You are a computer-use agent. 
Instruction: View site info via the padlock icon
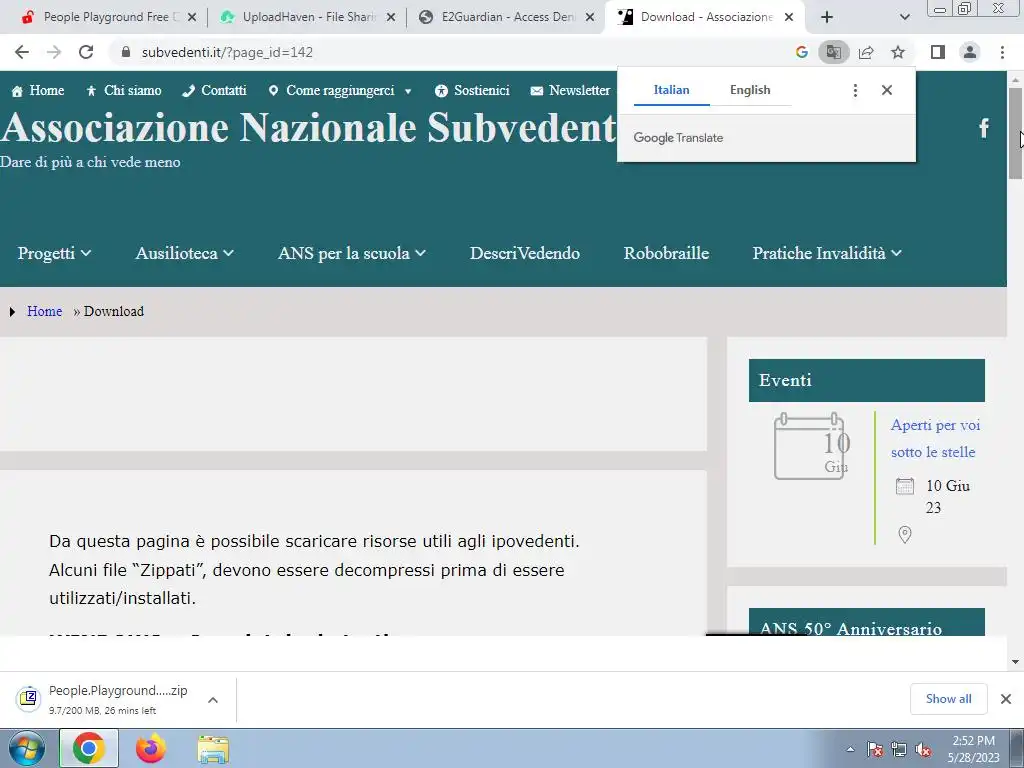coord(126,52)
